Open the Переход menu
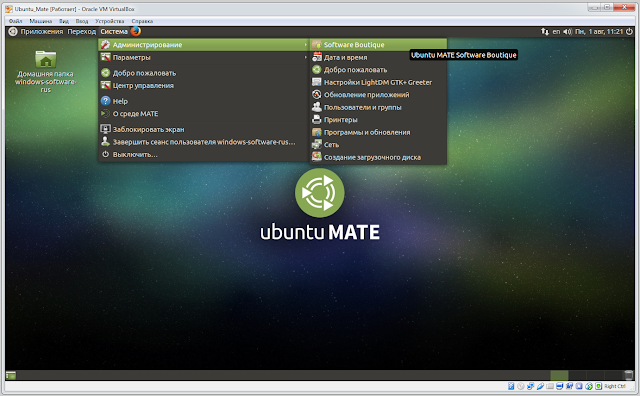Viewport: 640px width, 396px height. 82,31
